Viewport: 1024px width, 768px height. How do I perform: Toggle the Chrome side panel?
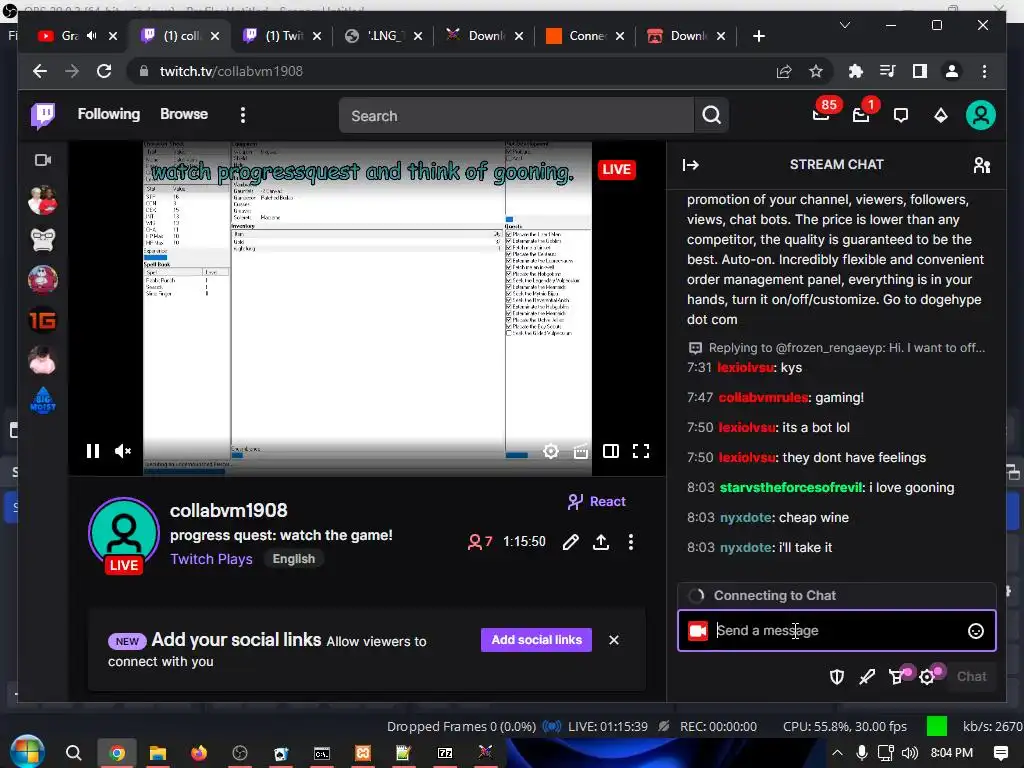[920, 71]
